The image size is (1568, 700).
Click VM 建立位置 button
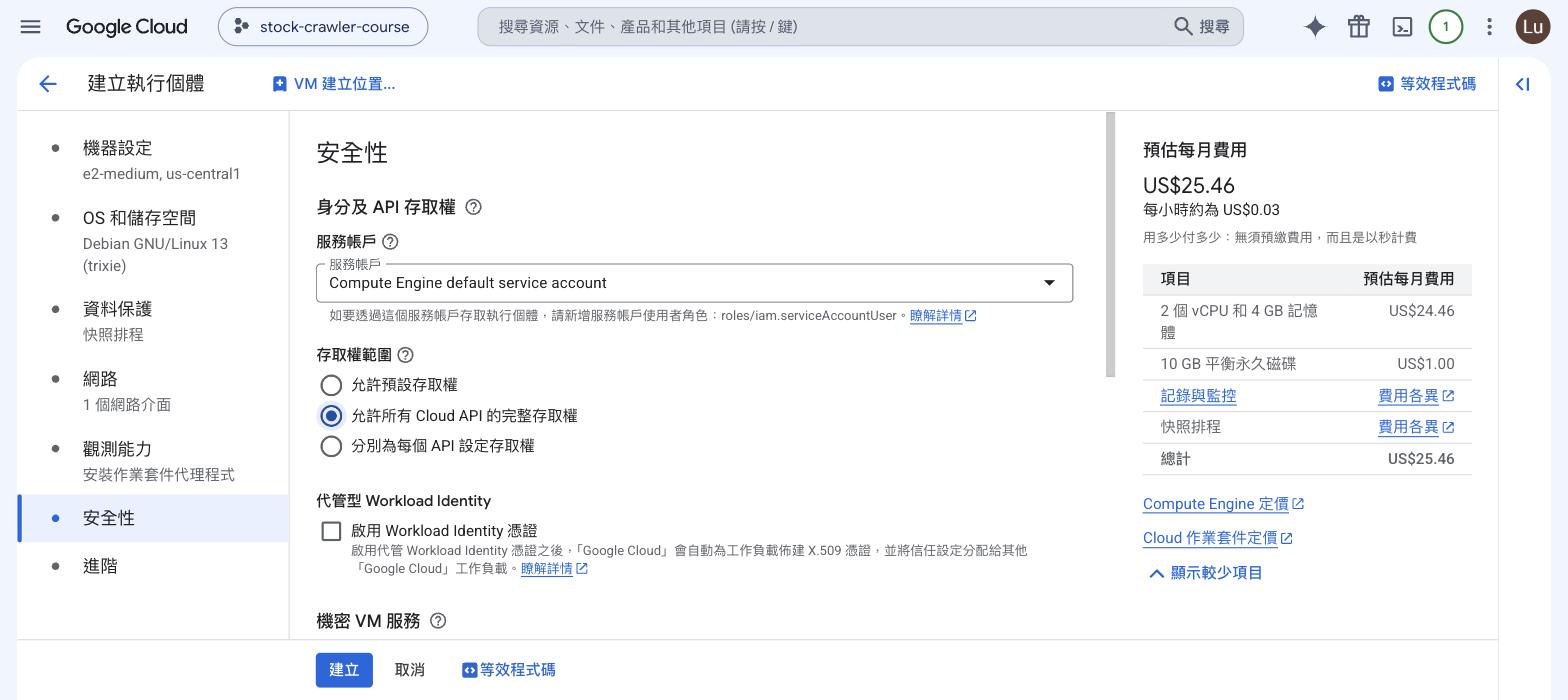coord(334,84)
